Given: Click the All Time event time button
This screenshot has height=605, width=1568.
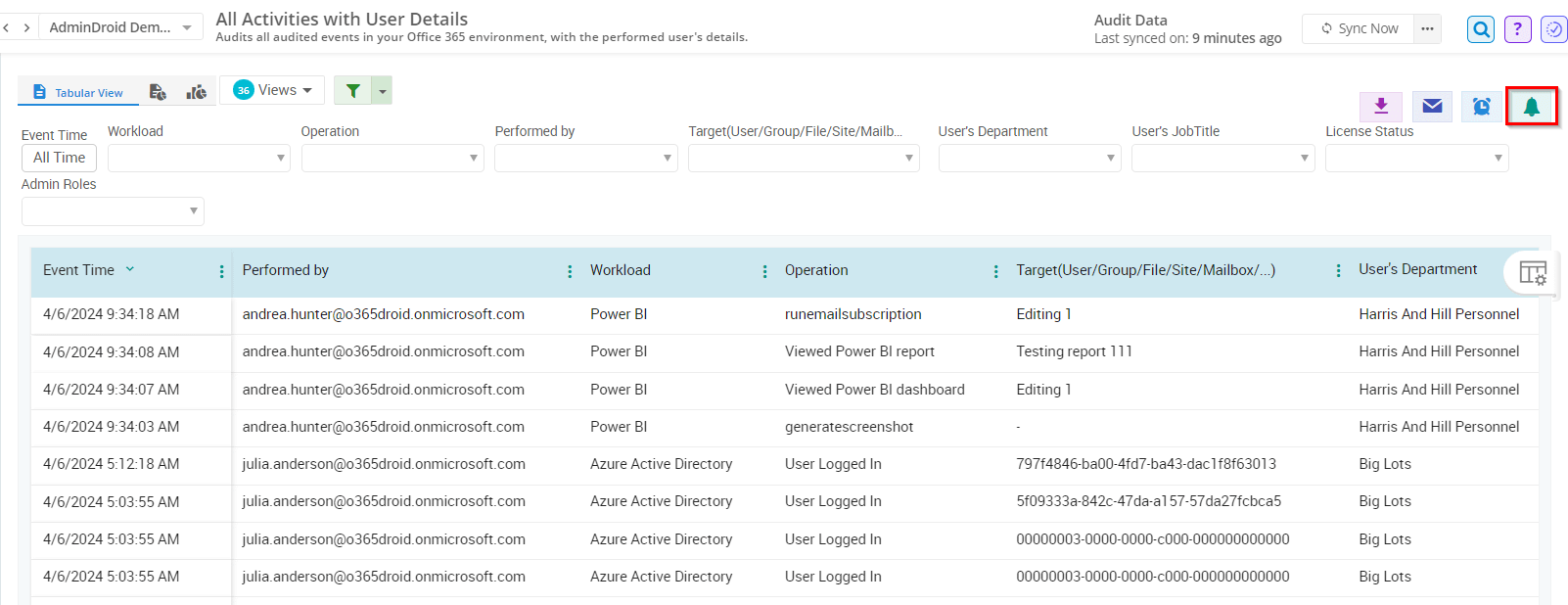Looking at the screenshot, I should point(59,158).
